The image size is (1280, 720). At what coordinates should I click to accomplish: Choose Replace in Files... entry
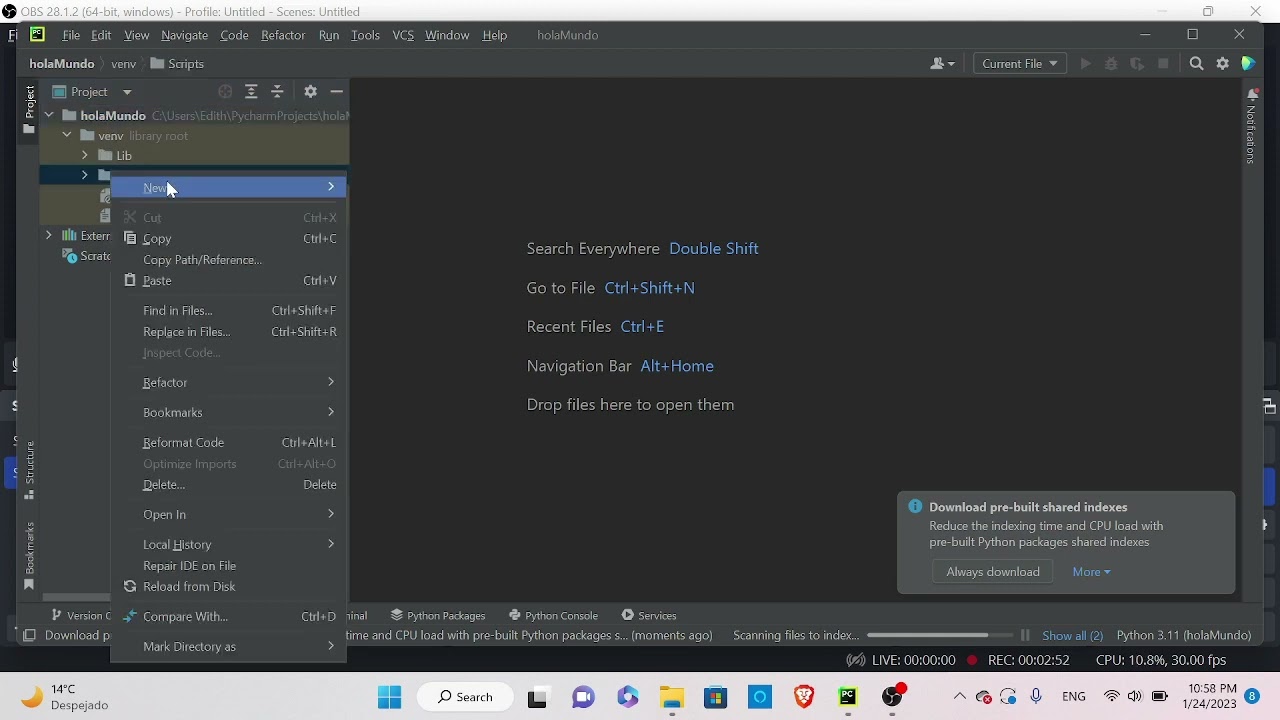pyautogui.click(x=229, y=332)
